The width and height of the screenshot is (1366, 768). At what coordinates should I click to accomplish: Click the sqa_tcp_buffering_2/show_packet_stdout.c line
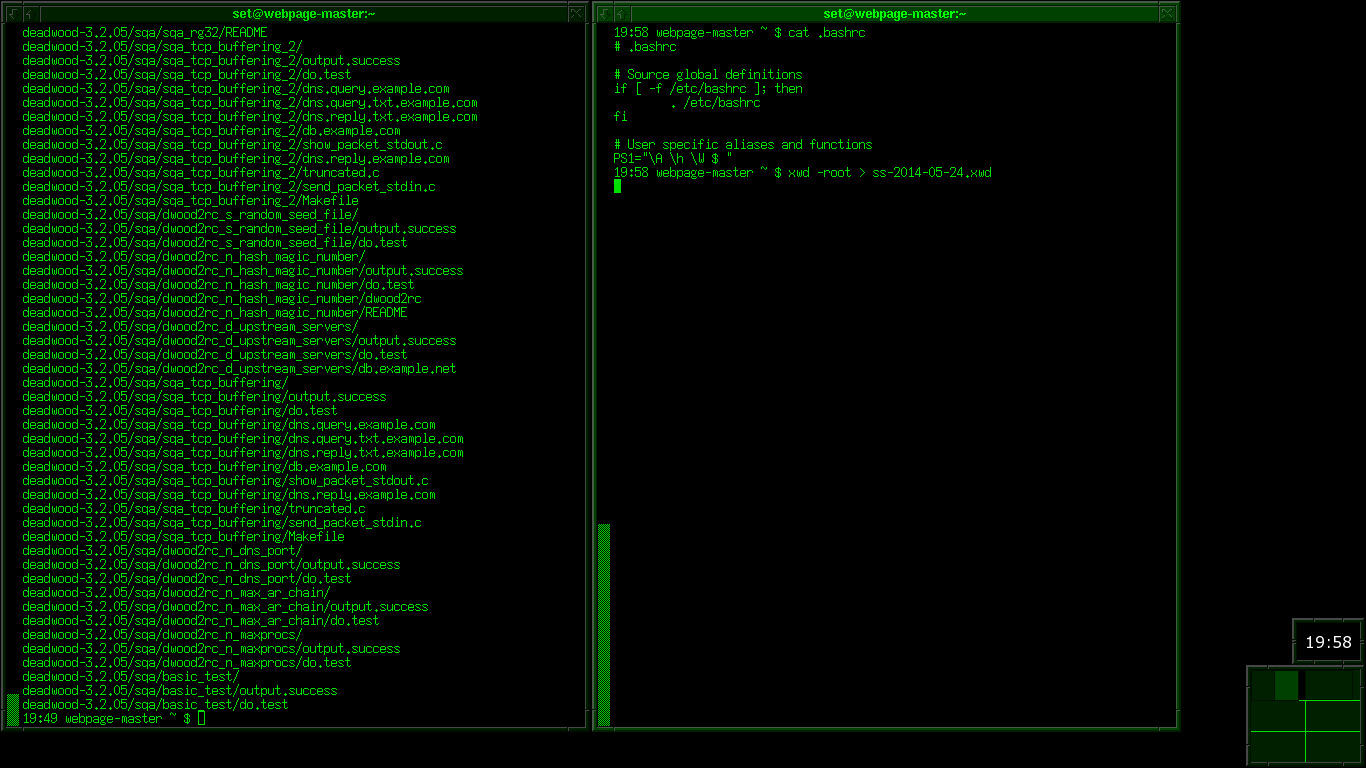click(232, 144)
